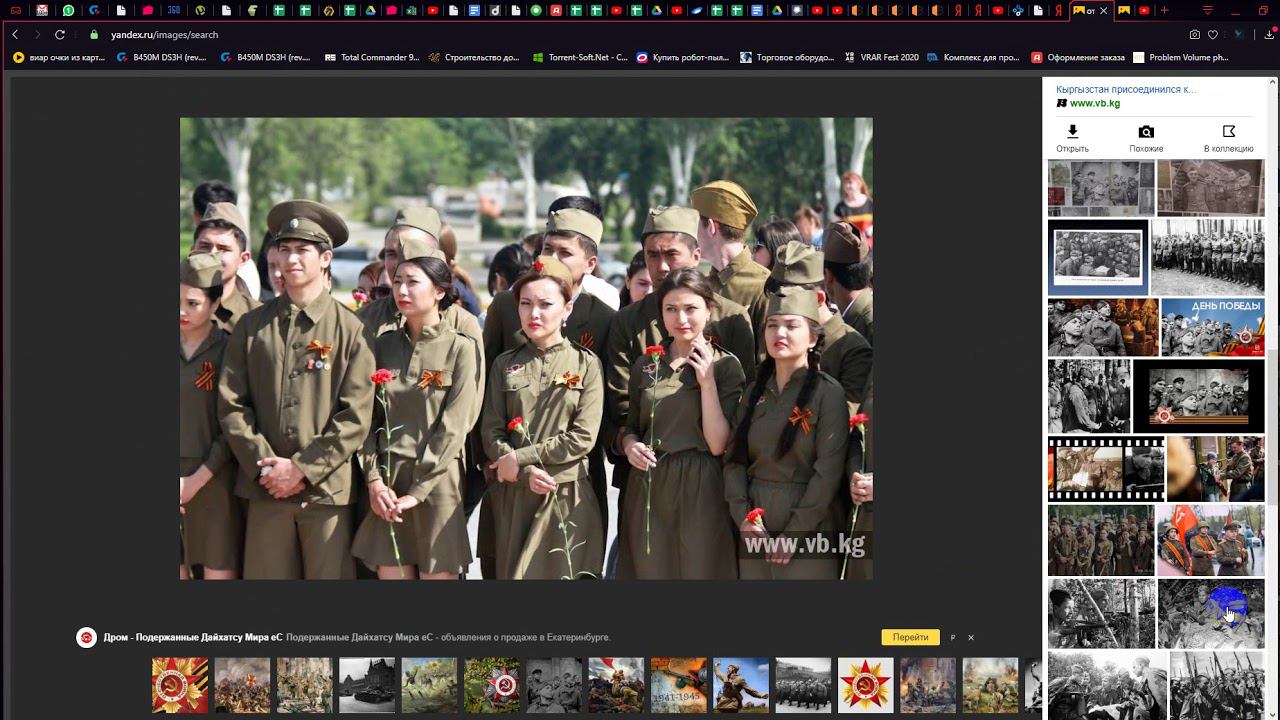Bookmark page with heart icon

pos(1213,34)
